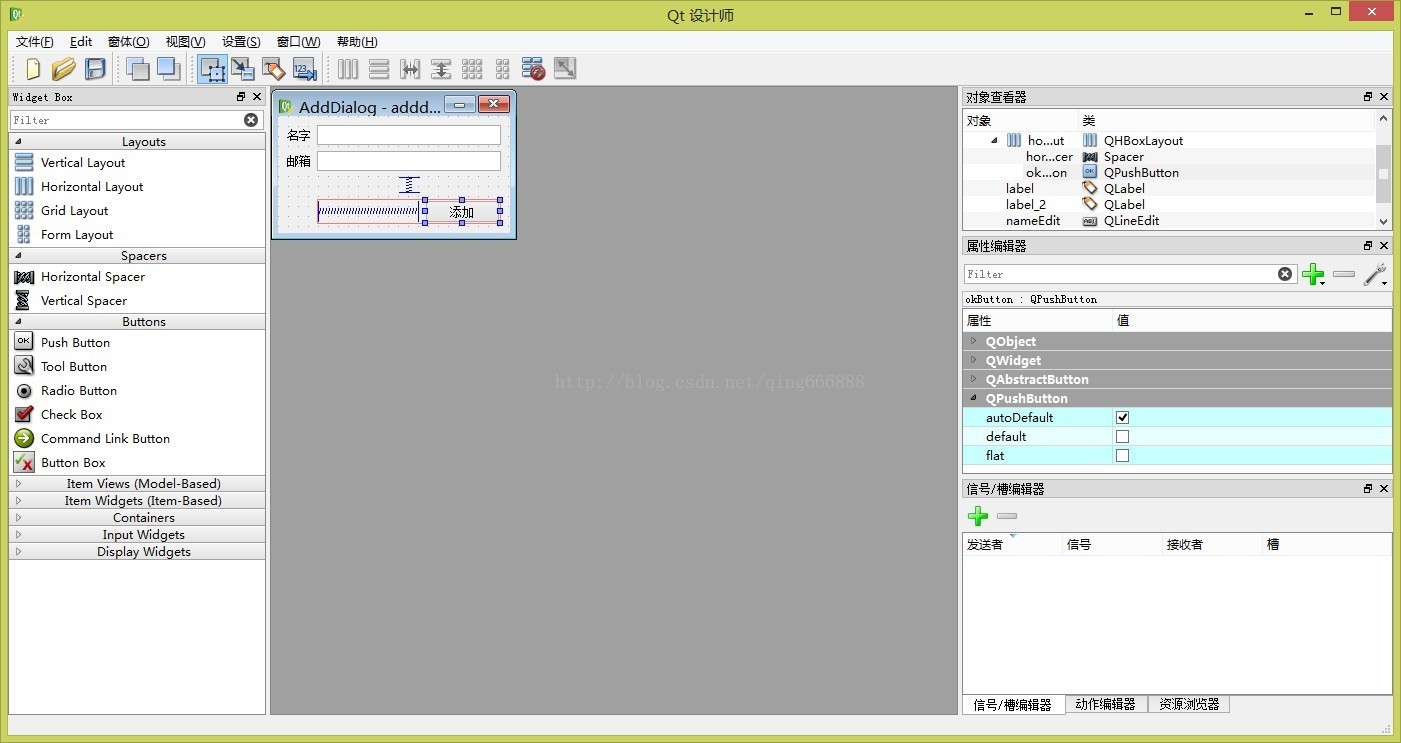The width and height of the screenshot is (1401, 743).
Task: Apply Lay Out Horizontally in Splitter
Action: coord(410,69)
